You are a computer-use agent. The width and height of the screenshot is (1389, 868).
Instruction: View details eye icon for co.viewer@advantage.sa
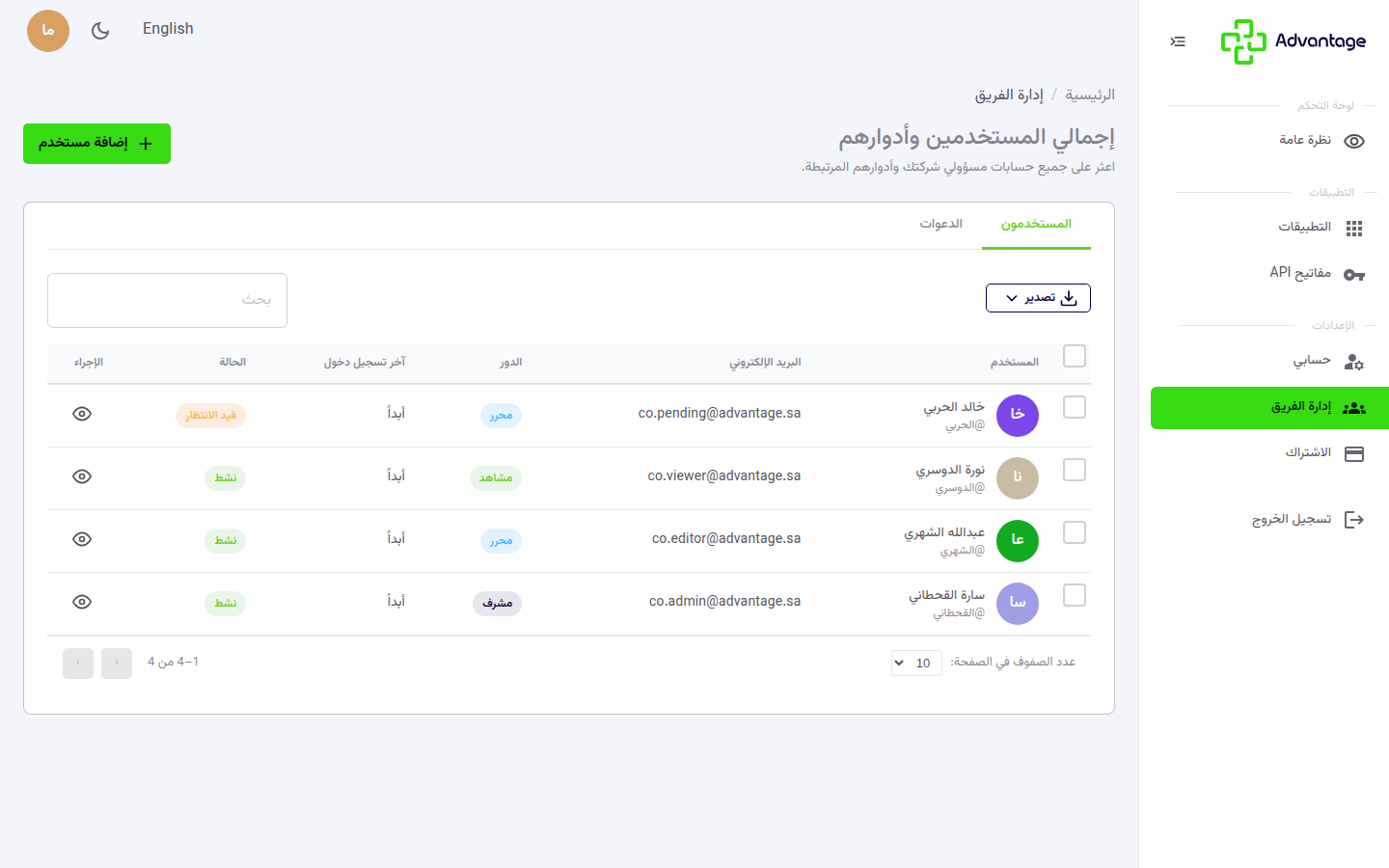(x=82, y=476)
